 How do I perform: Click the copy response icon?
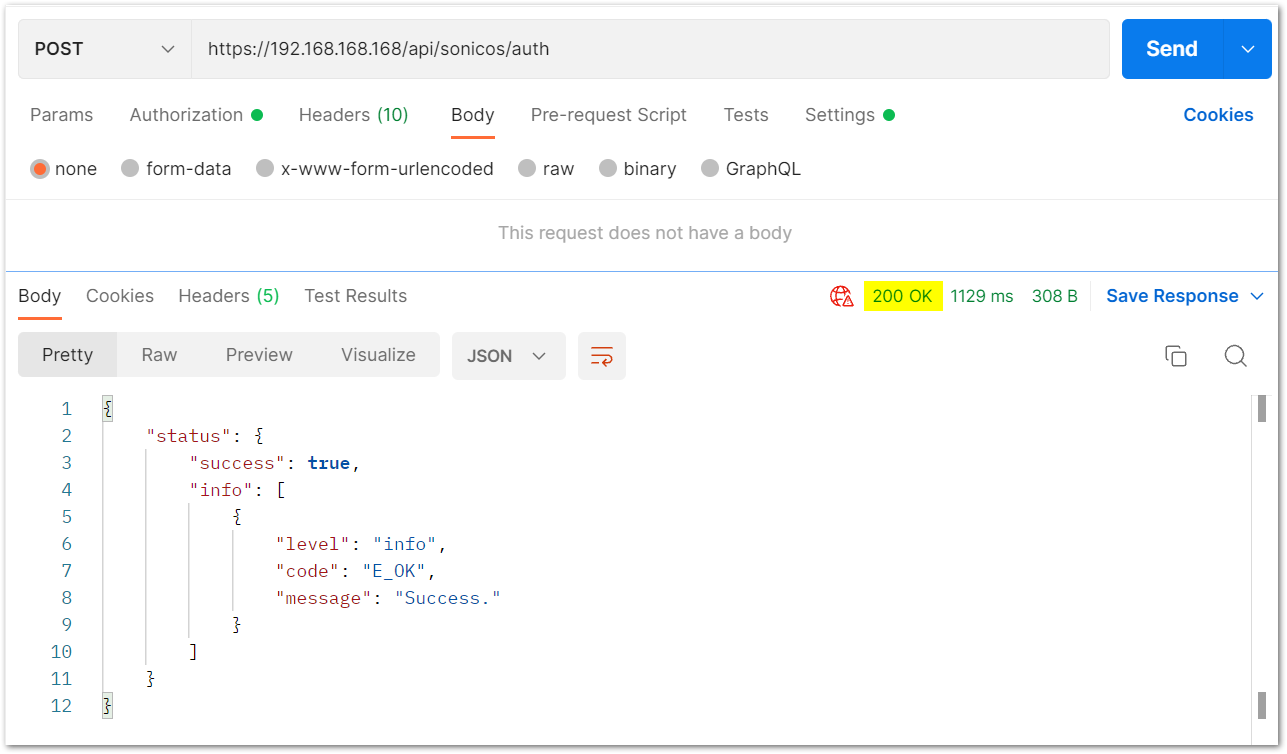point(1176,356)
